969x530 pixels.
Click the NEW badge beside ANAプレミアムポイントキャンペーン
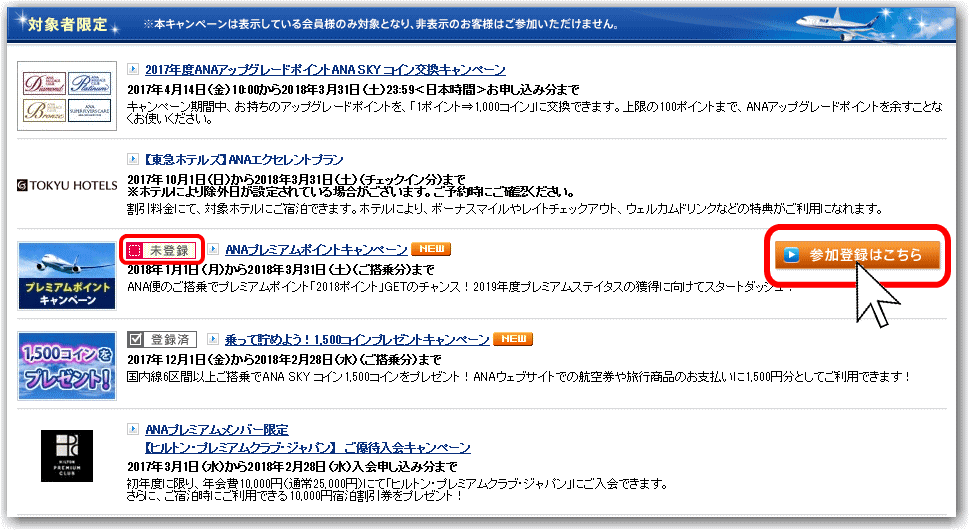tap(431, 249)
